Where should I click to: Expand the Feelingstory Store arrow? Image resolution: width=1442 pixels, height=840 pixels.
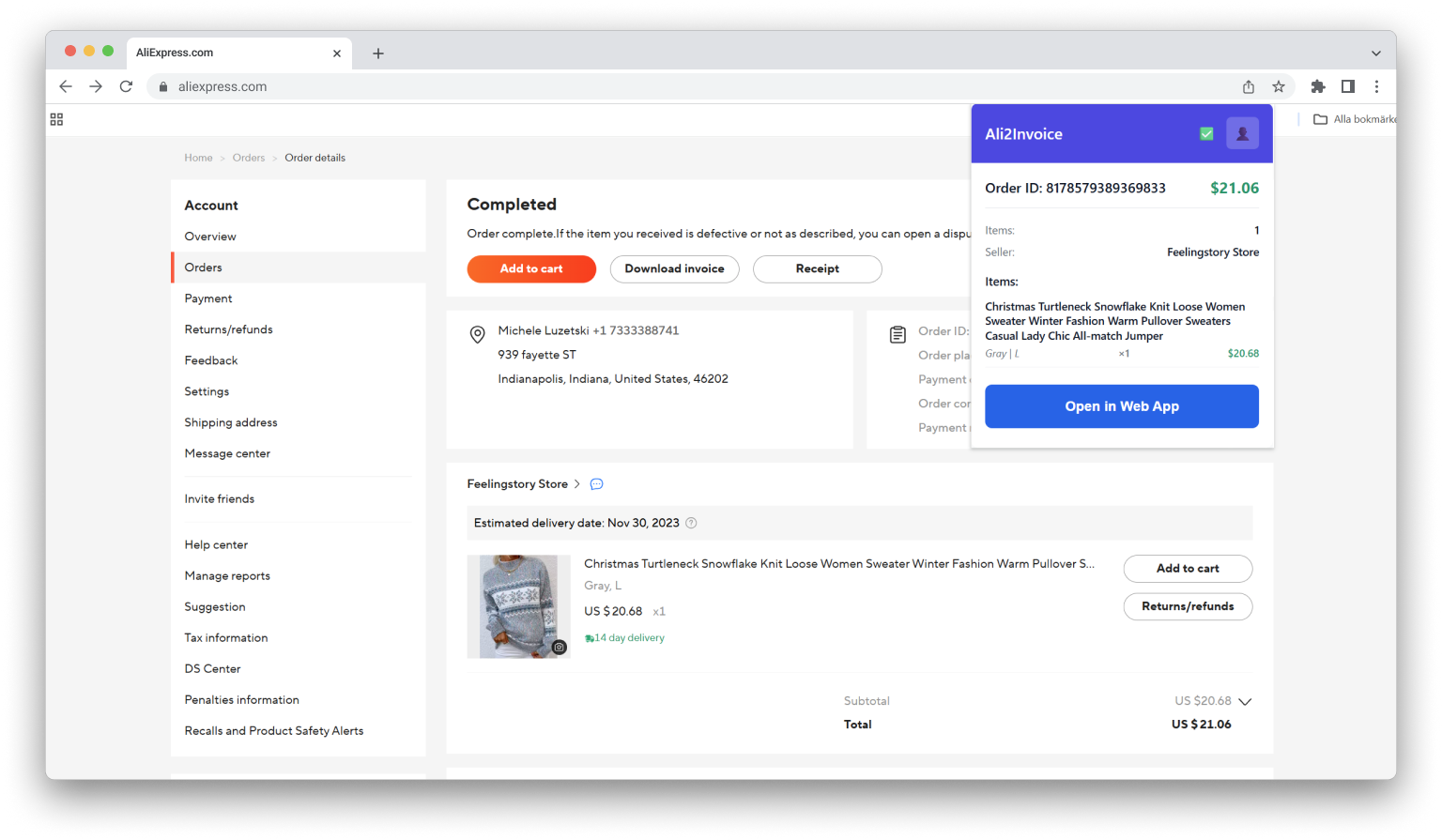point(576,484)
